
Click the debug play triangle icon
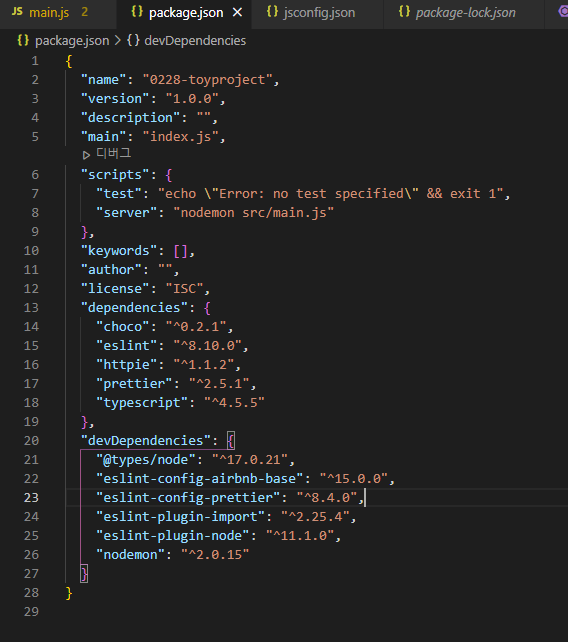[x=86, y=155]
